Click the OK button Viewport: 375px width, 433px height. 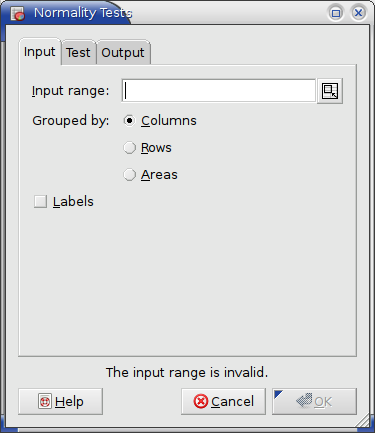click(314, 401)
